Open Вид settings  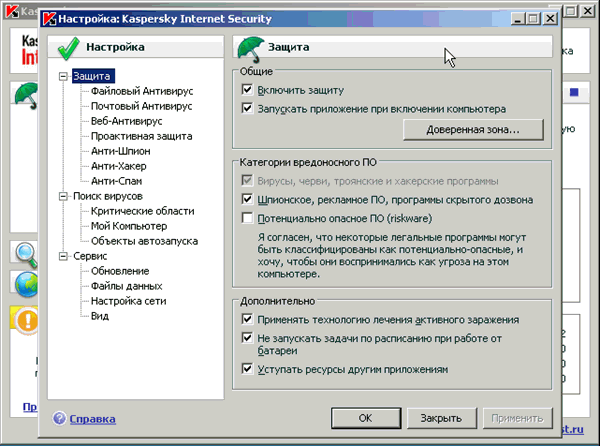pyautogui.click(x=100, y=316)
